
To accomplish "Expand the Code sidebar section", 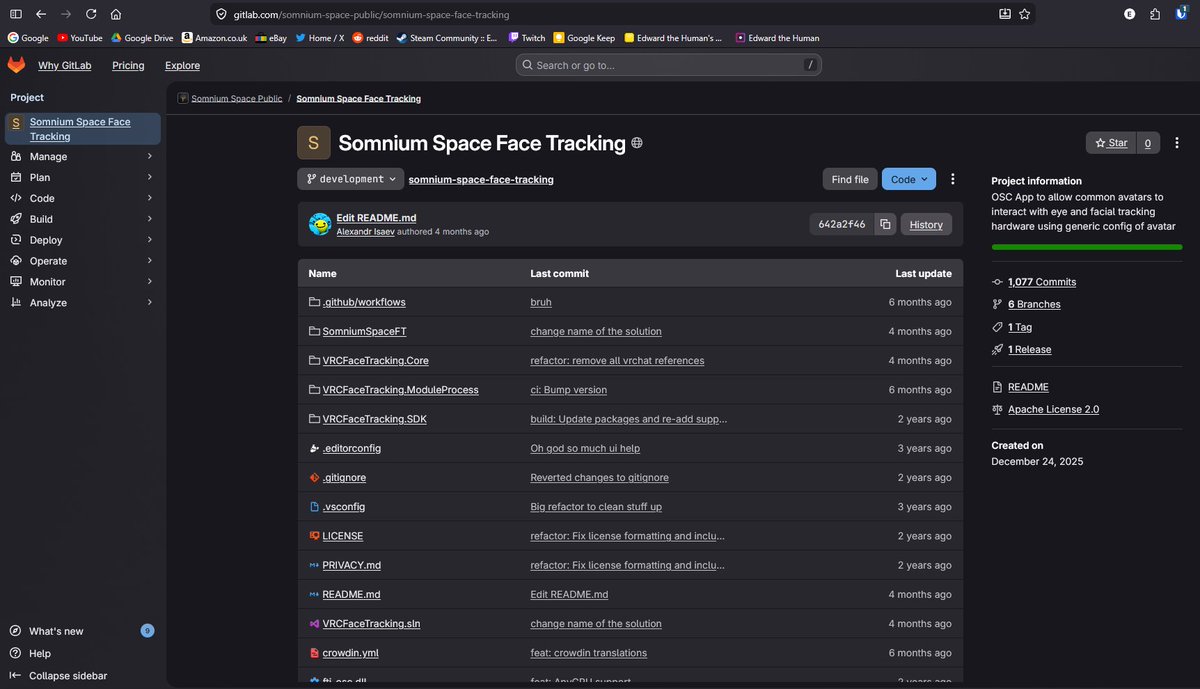I will pyautogui.click(x=82, y=198).
